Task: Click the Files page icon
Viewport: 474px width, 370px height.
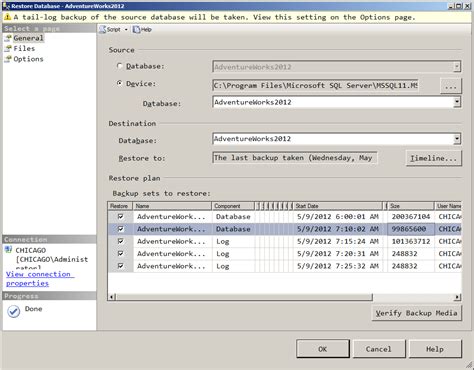Action: point(8,49)
